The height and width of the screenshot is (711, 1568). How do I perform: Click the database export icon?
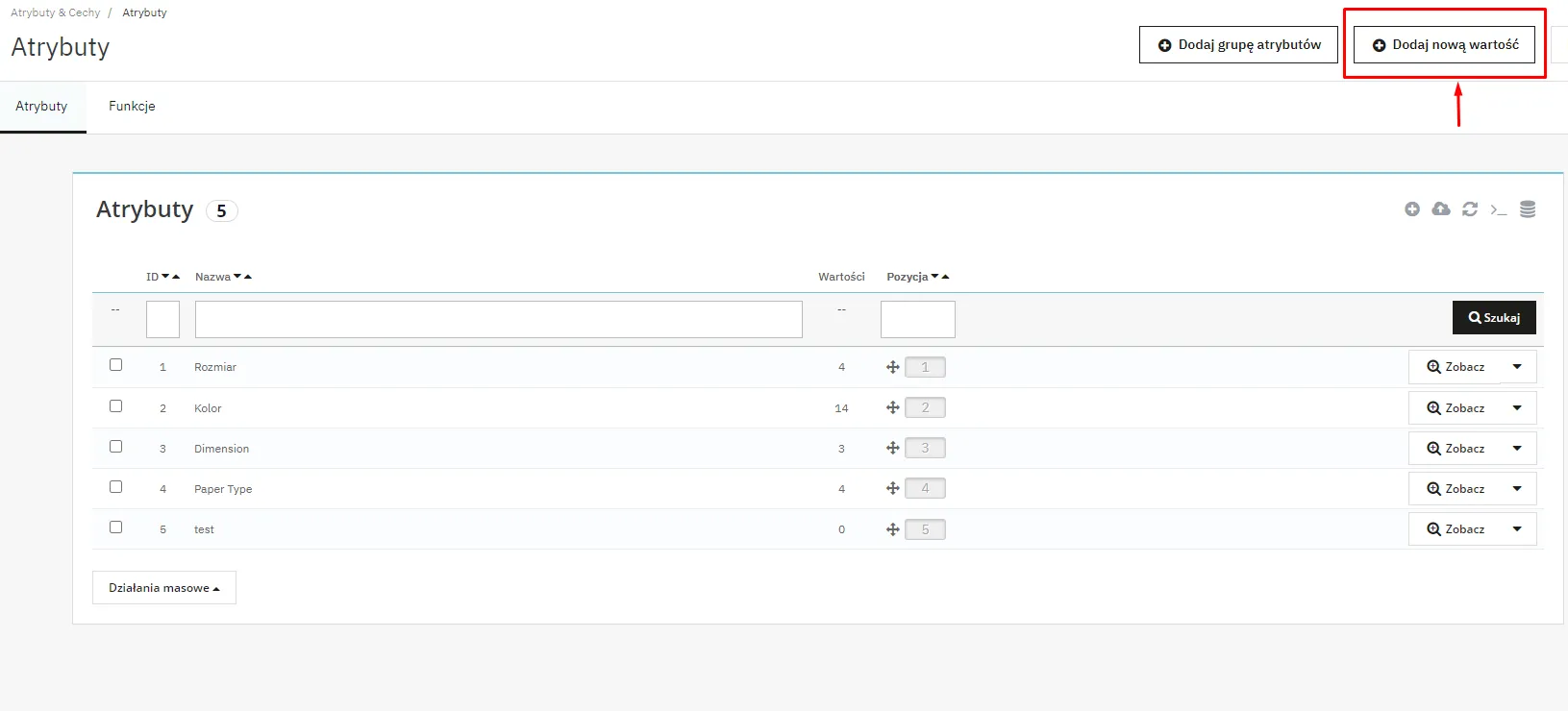pyautogui.click(x=1527, y=209)
